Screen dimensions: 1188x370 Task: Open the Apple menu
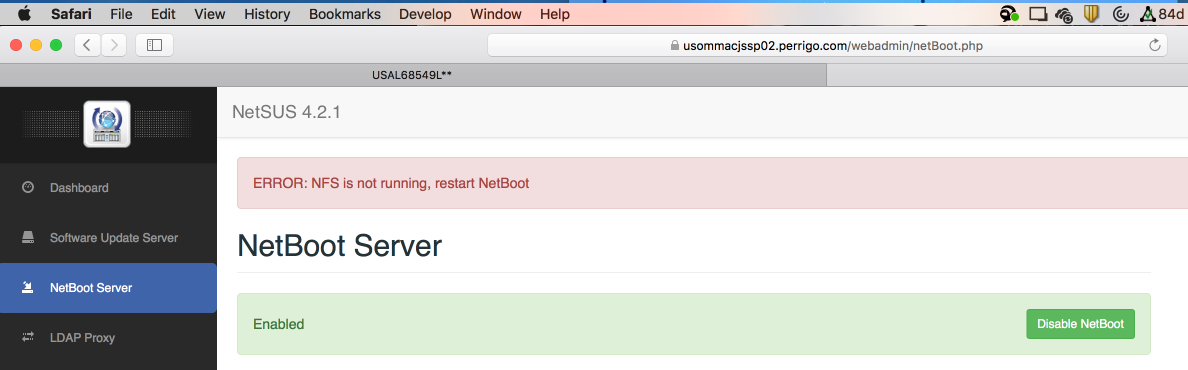pyautogui.click(x=23, y=14)
